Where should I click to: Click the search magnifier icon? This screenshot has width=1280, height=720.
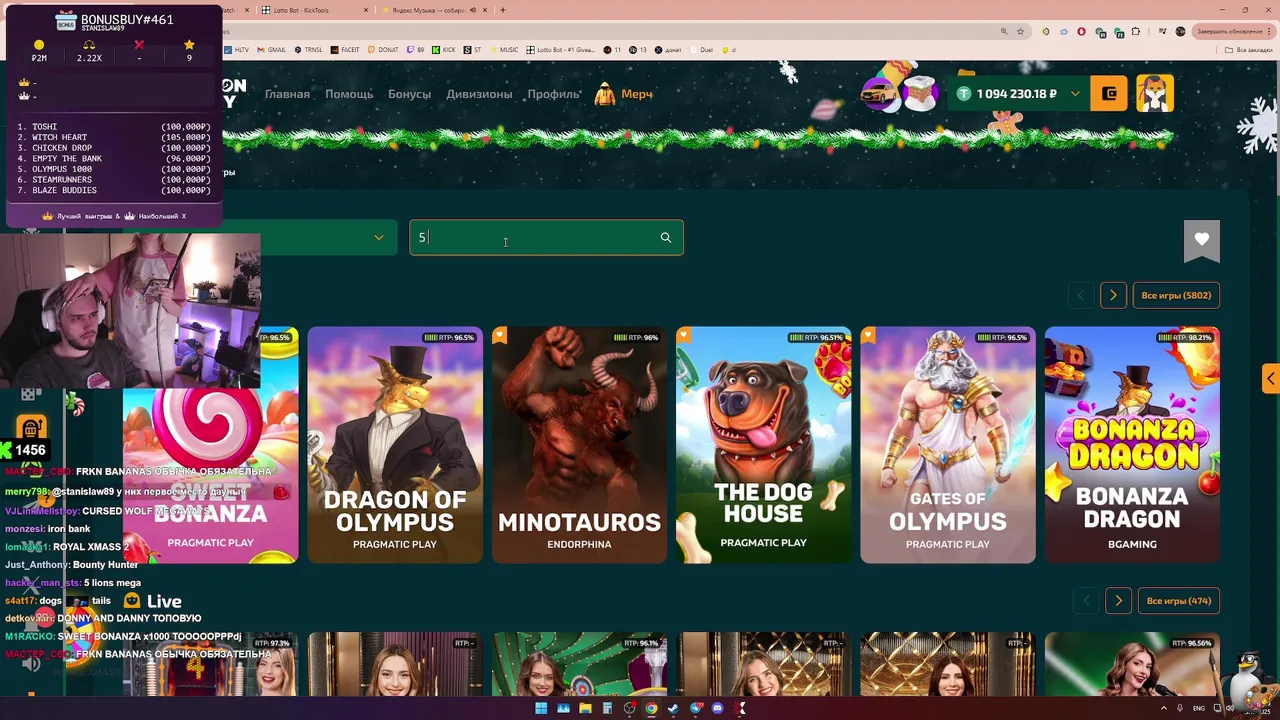pos(666,238)
